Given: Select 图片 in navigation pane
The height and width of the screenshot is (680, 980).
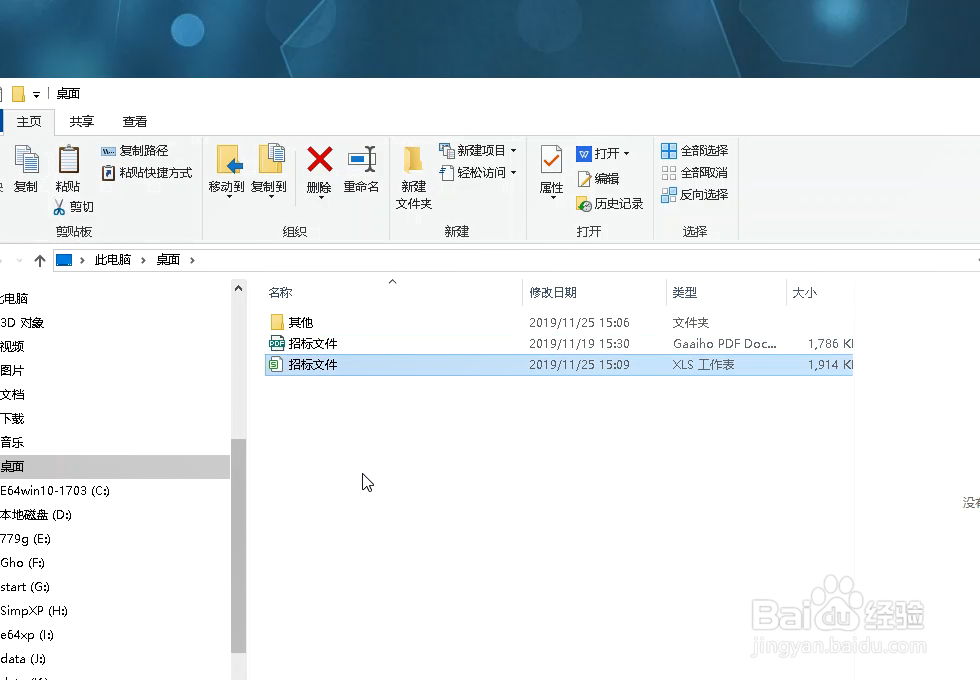Looking at the screenshot, I should coord(12,371).
